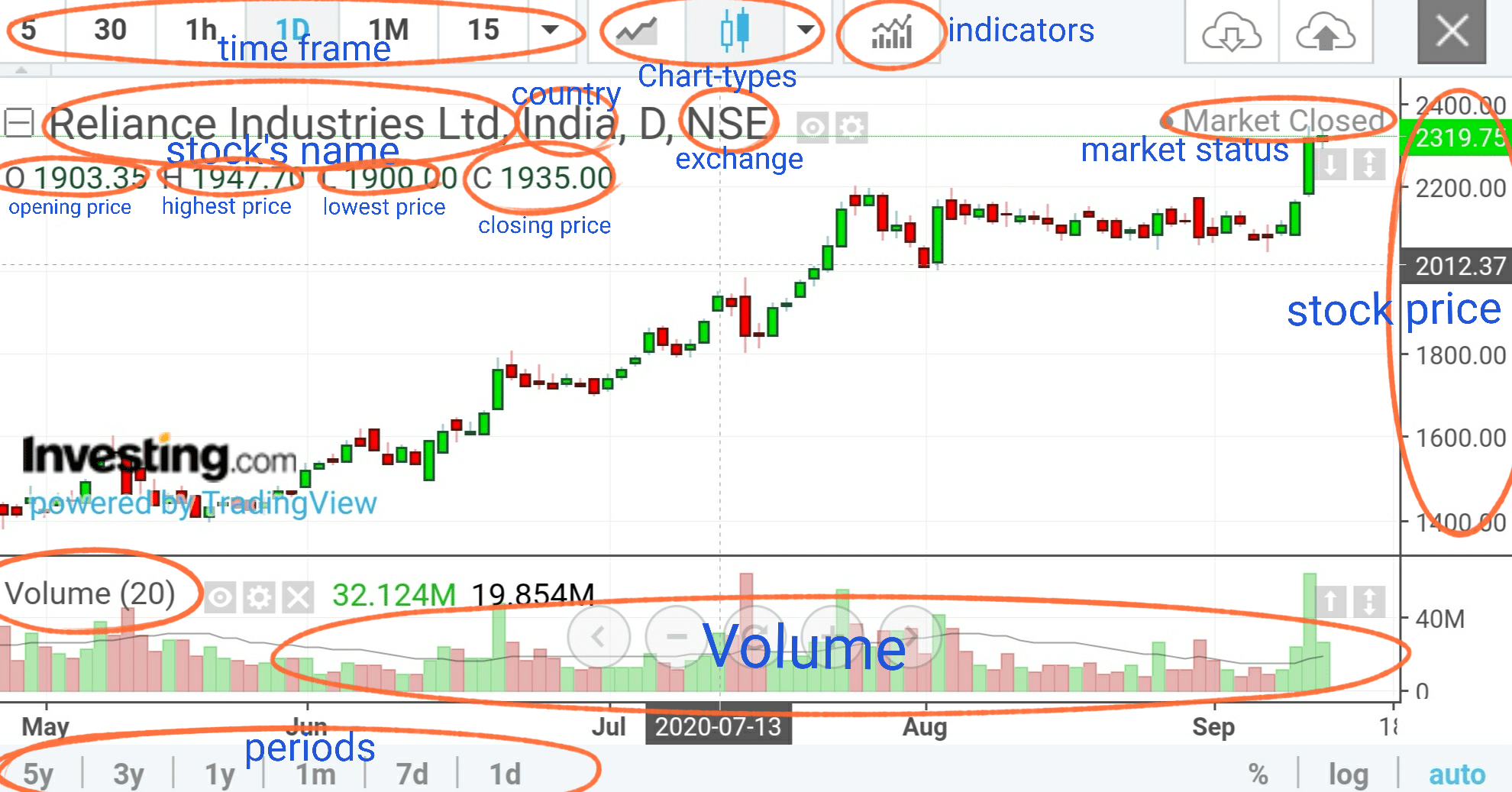Move the main price pane down arrow
The height and width of the screenshot is (792, 1512).
pos(1331,164)
